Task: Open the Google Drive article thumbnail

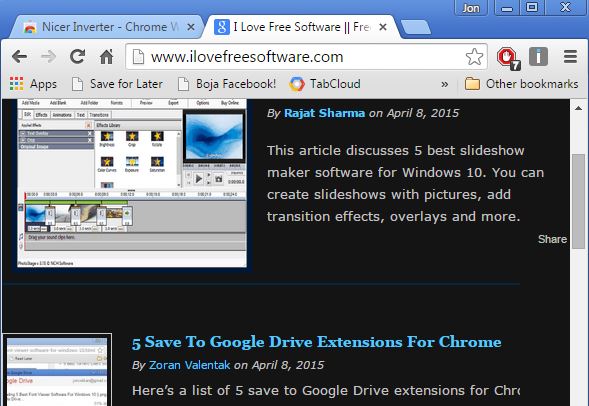Action: [57, 370]
